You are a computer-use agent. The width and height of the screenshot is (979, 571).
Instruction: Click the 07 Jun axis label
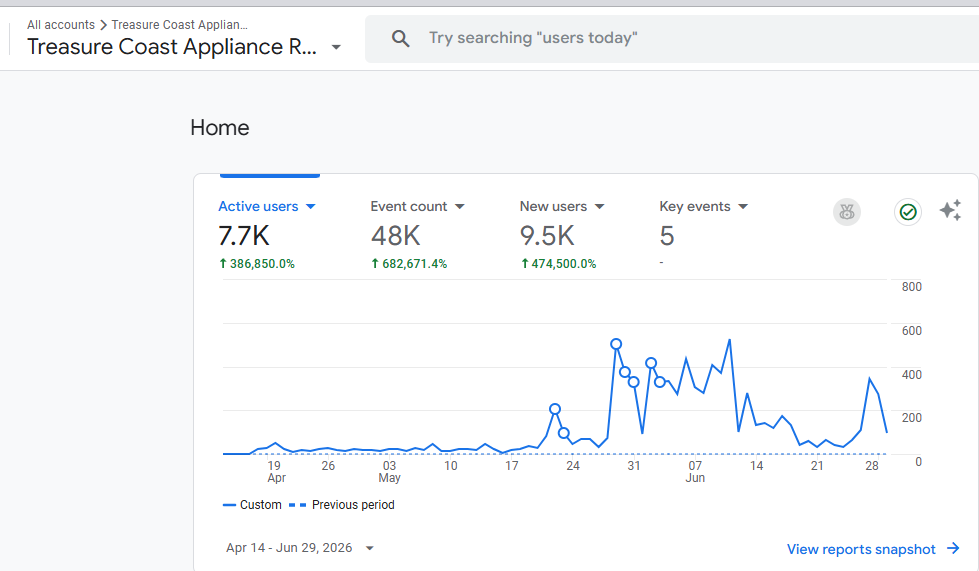695,472
